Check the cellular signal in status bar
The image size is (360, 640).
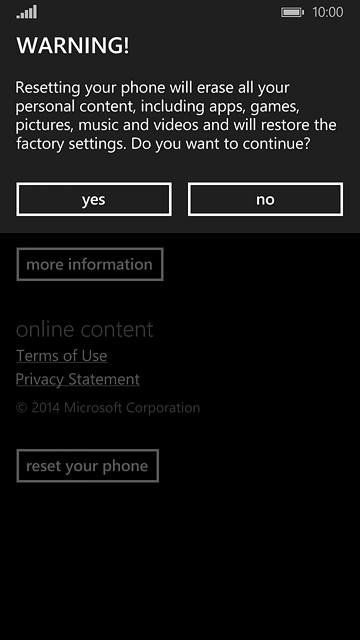tap(27, 12)
